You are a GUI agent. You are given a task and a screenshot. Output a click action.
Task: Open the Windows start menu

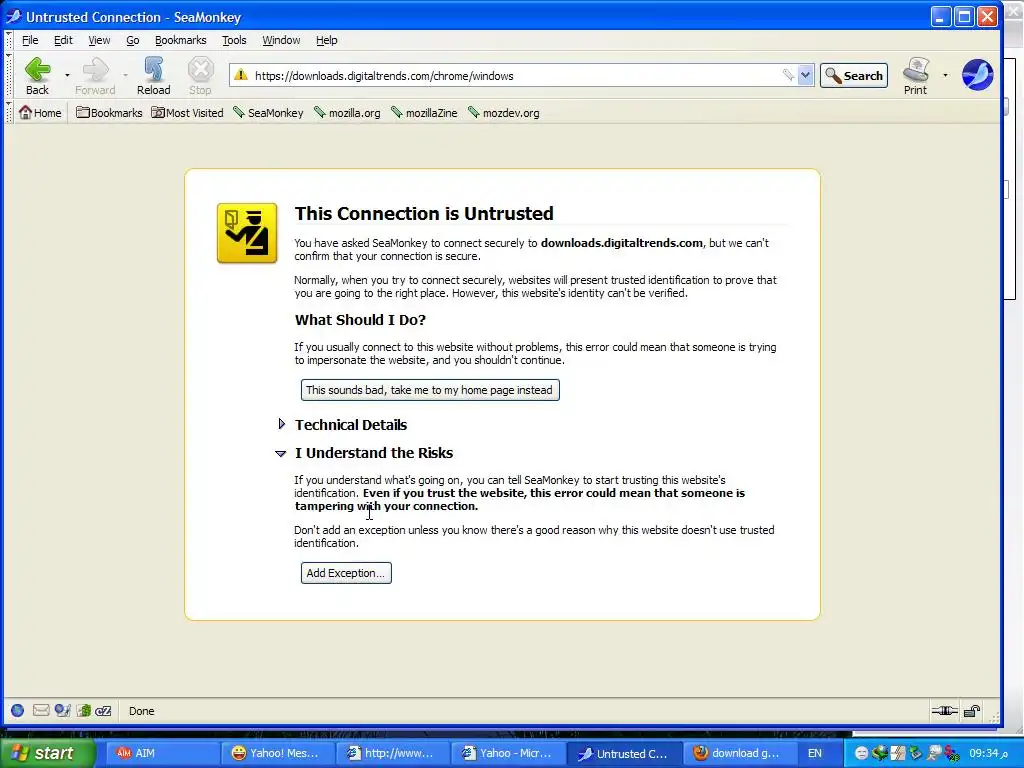pos(48,753)
